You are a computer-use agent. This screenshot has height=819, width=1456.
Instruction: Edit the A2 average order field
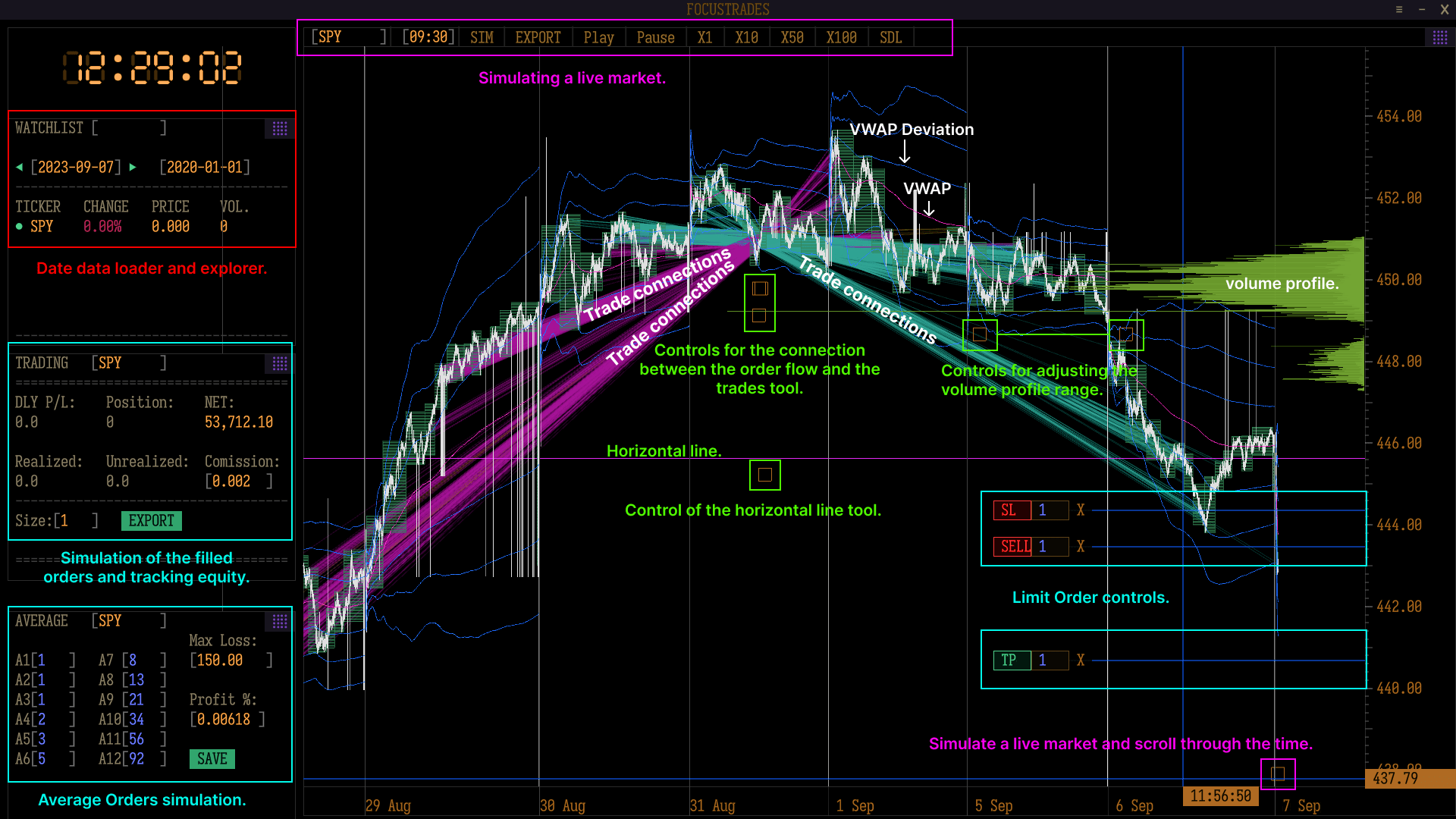click(x=53, y=680)
